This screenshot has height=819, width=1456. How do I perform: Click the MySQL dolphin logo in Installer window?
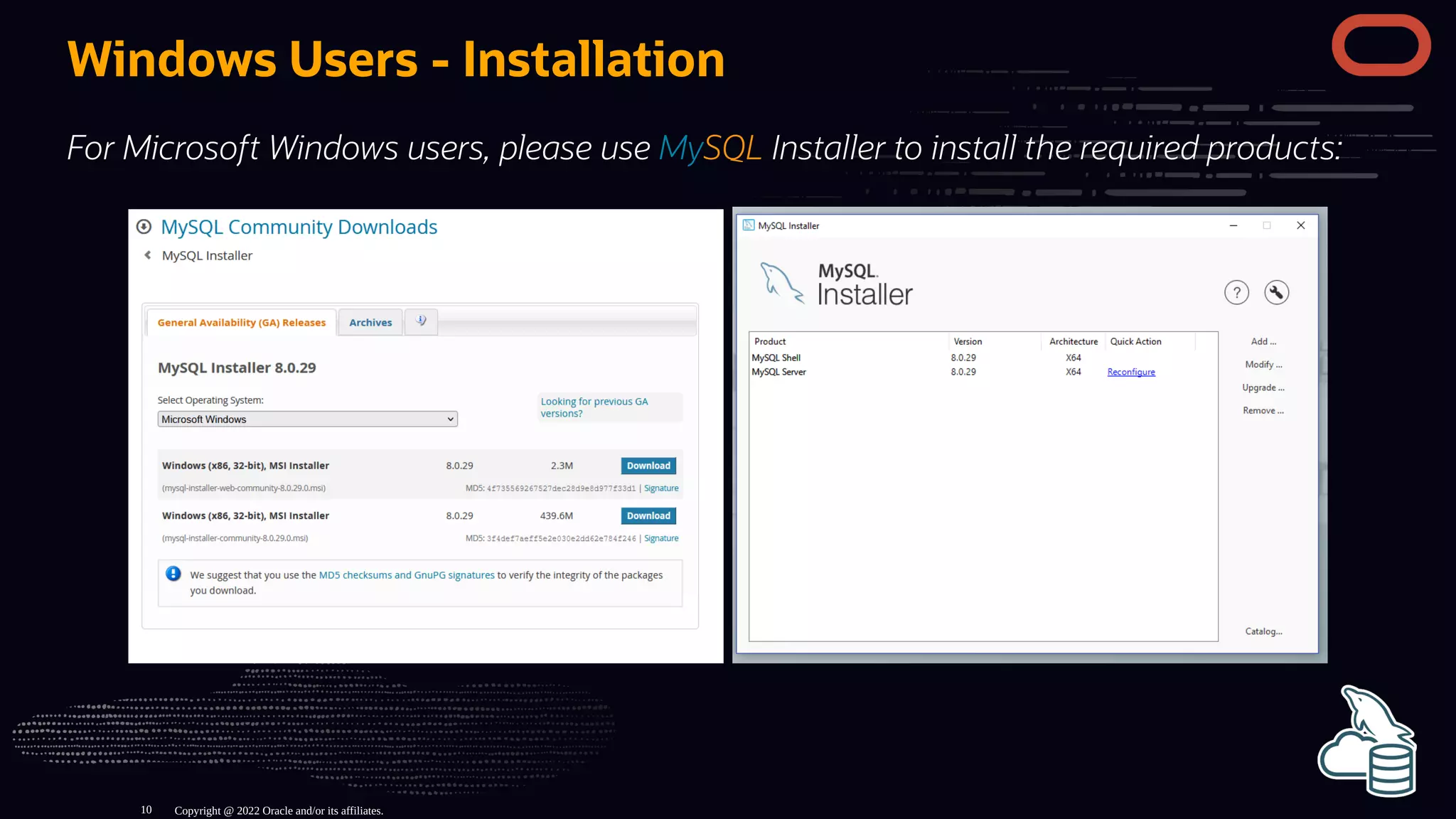pyautogui.click(x=782, y=283)
